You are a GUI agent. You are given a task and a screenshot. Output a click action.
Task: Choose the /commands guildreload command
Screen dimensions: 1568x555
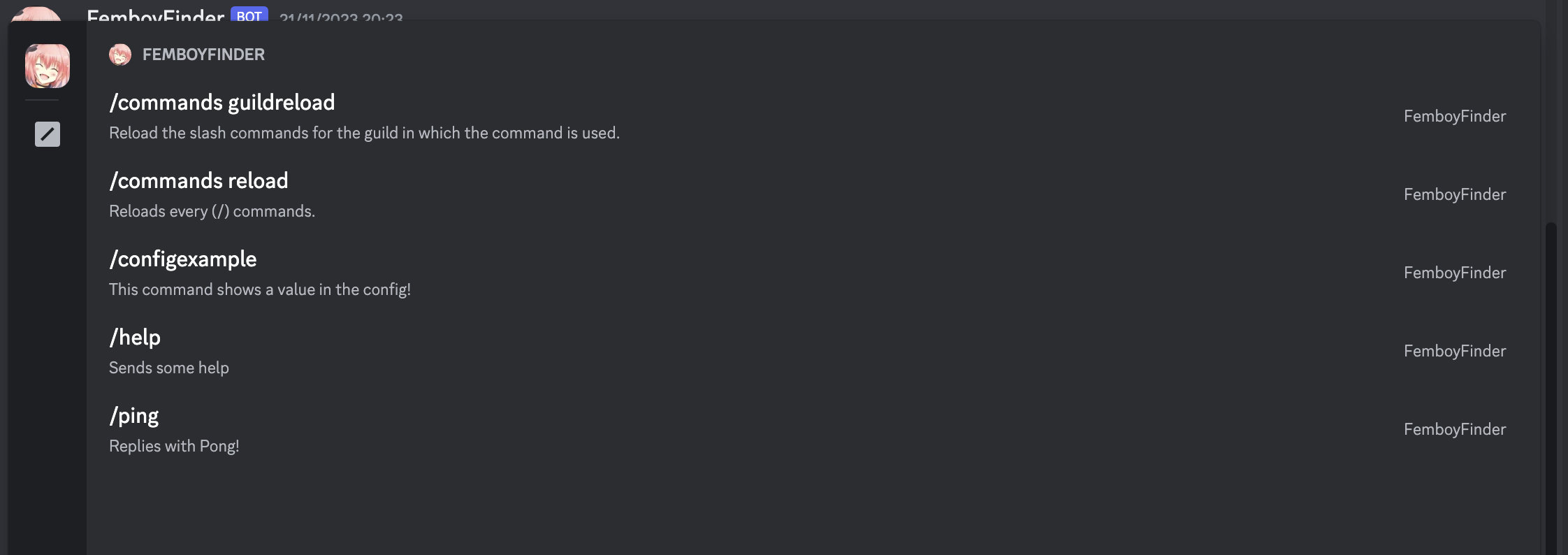[x=813, y=116]
